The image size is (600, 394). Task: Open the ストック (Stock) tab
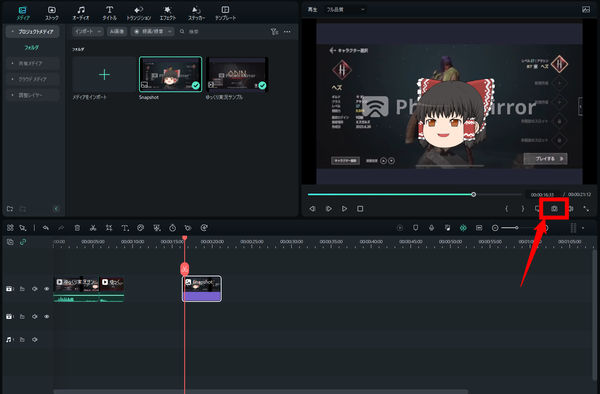[52, 13]
